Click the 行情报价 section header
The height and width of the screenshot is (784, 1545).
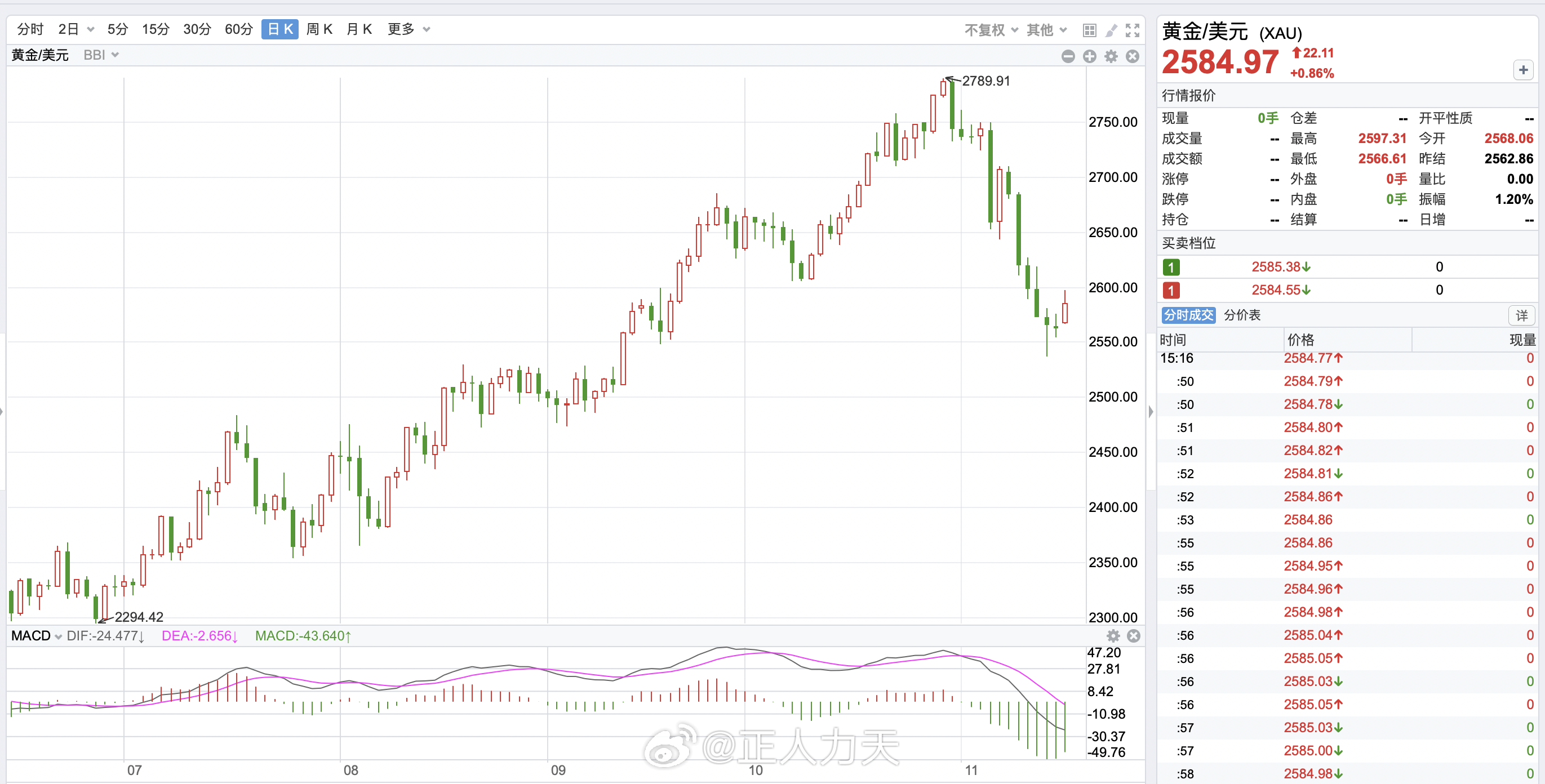pyautogui.click(x=1188, y=96)
